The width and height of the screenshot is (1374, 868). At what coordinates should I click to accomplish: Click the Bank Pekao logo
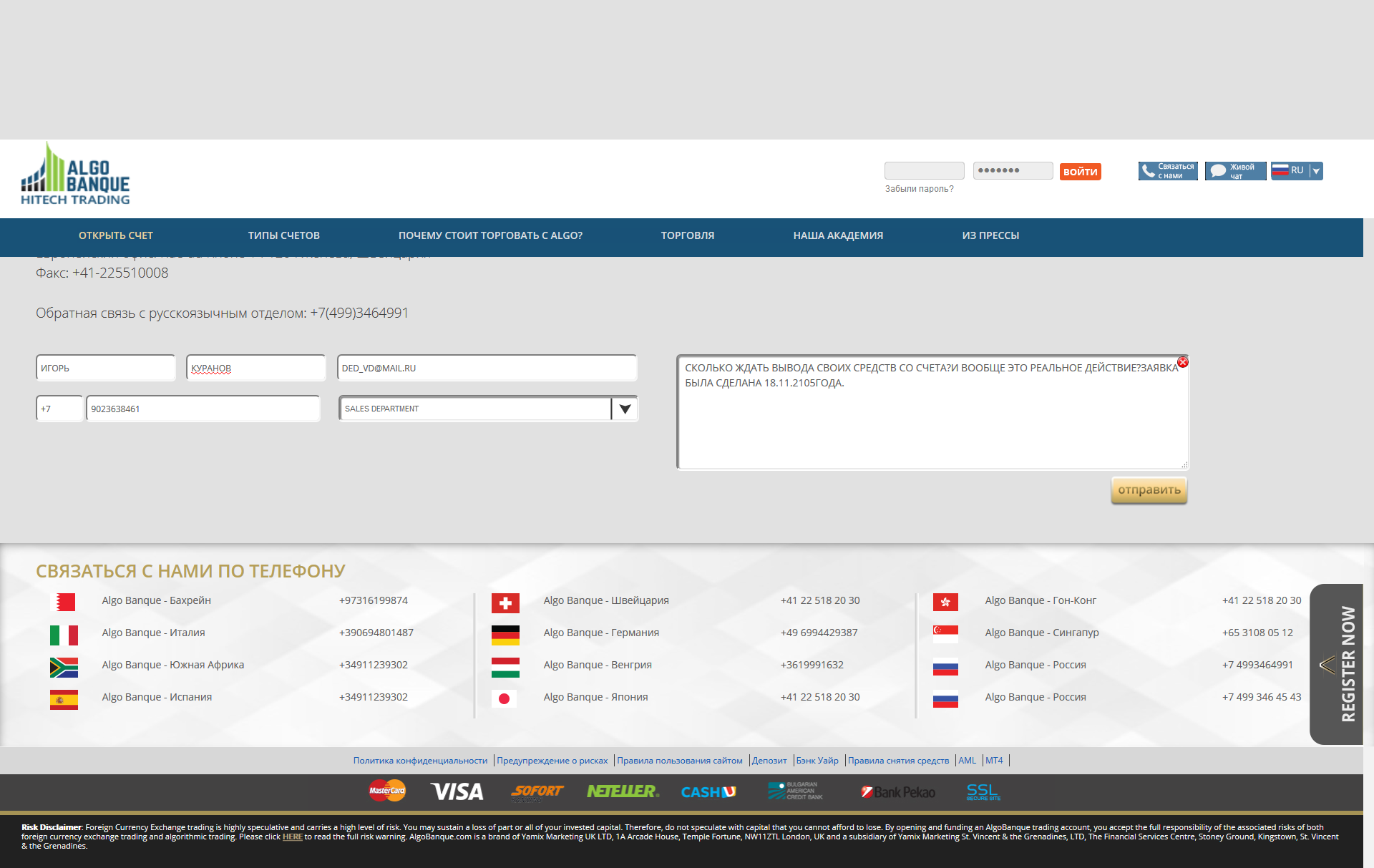(x=898, y=792)
